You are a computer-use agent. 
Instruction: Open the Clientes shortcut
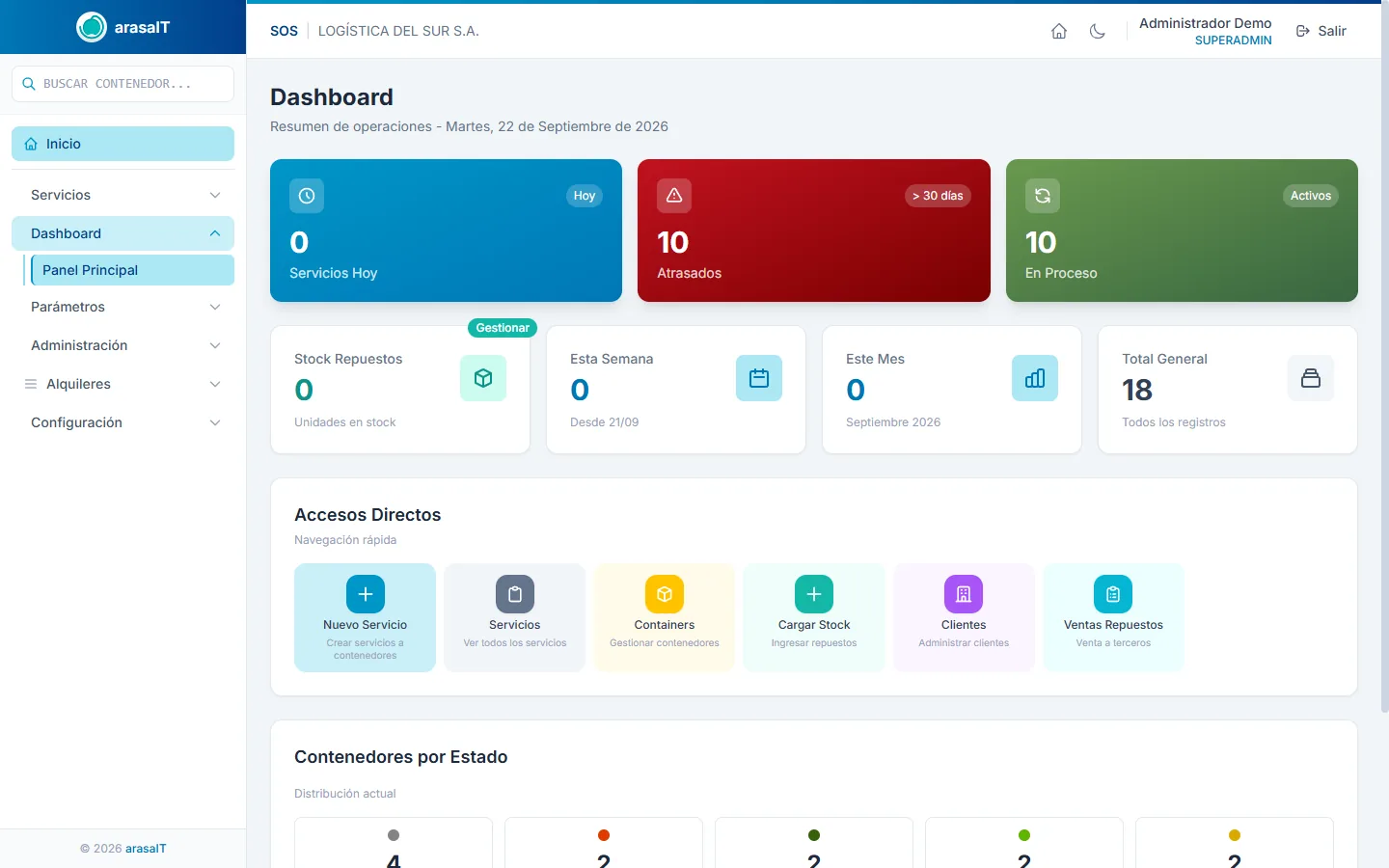tap(964, 617)
